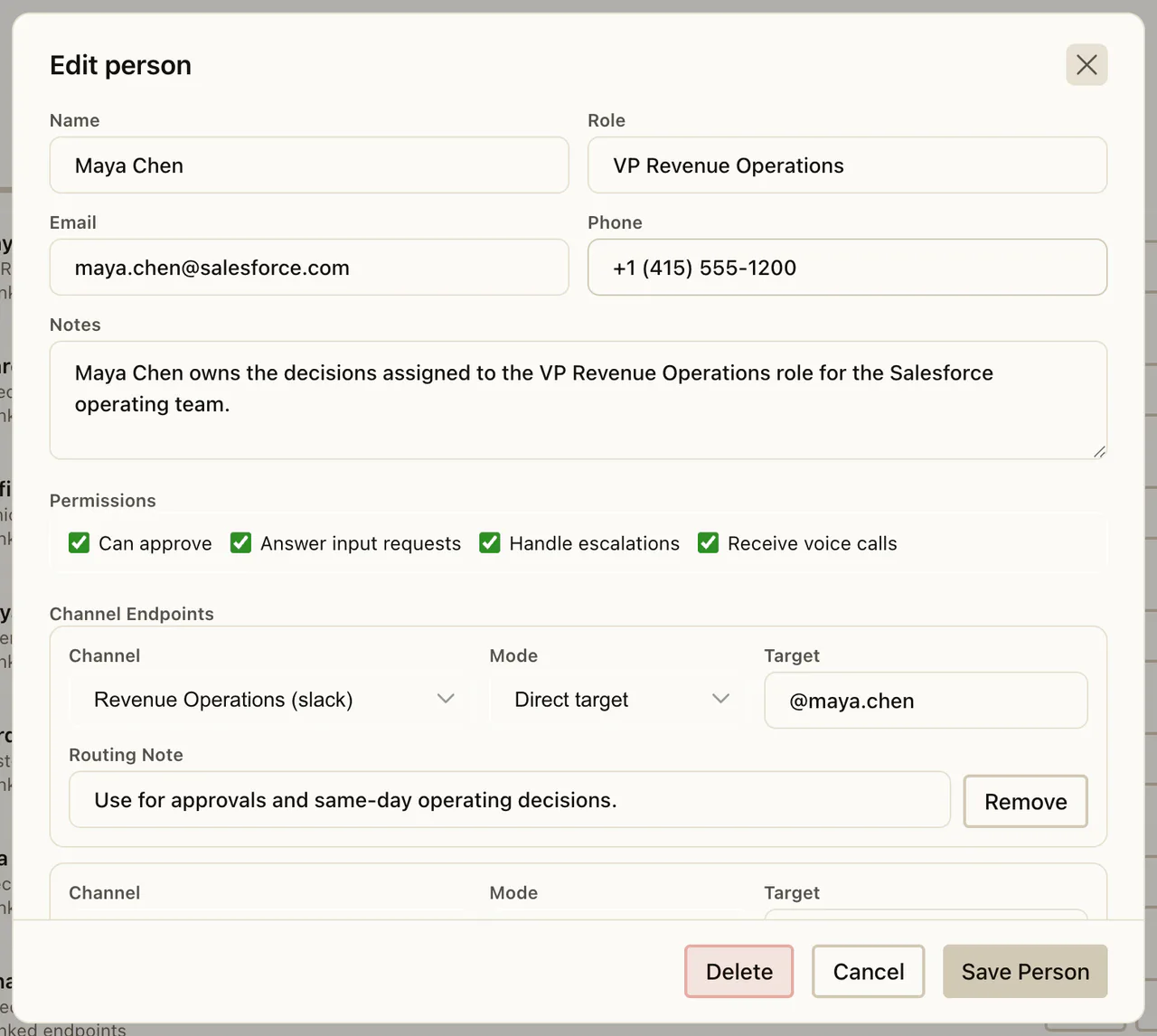
Task: Focus the Role field VP Revenue Operations
Action: tap(847, 165)
